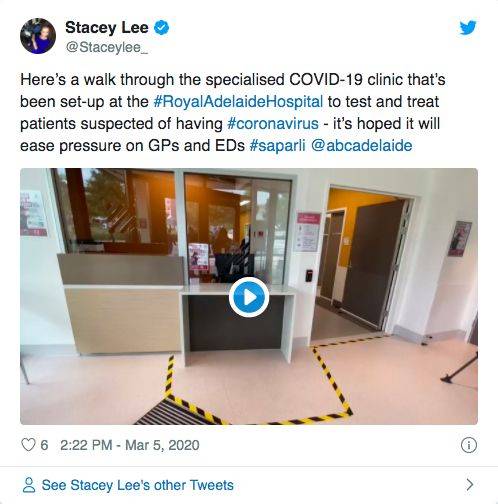This screenshot has height=504, width=498.
Task: Click the verified badge next to Stacey Lee
Action: click(161, 28)
